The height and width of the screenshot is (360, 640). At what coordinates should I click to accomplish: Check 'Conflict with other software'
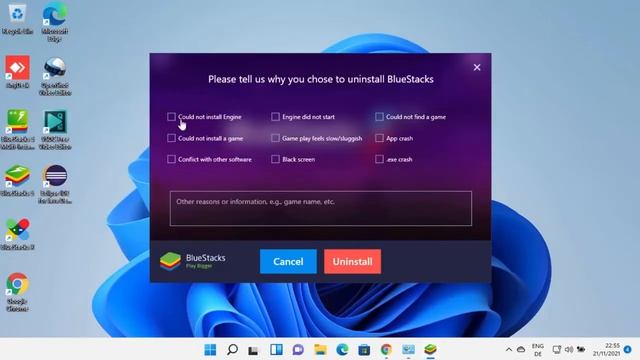pyautogui.click(x=171, y=159)
